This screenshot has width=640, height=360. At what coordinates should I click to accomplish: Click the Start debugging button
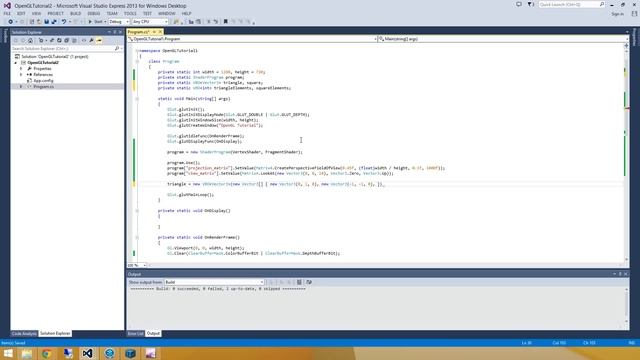(x=95, y=22)
